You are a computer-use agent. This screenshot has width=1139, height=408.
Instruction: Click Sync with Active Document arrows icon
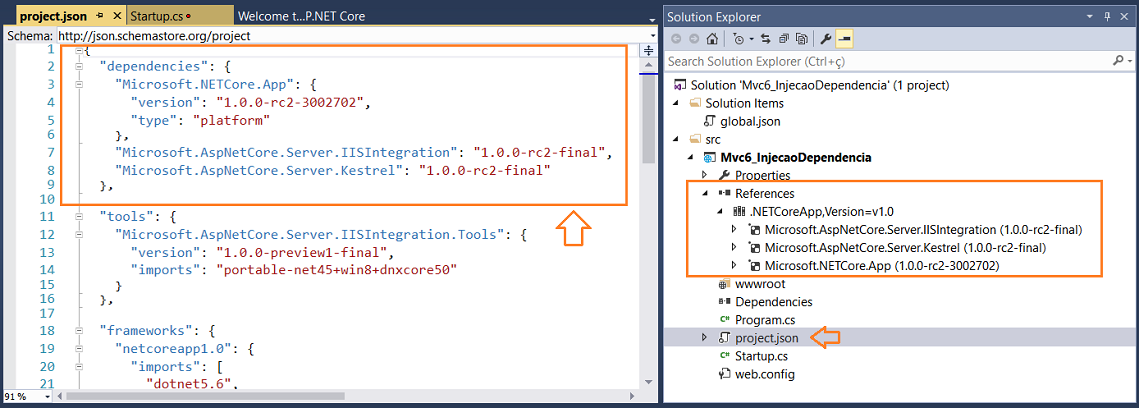[765, 38]
